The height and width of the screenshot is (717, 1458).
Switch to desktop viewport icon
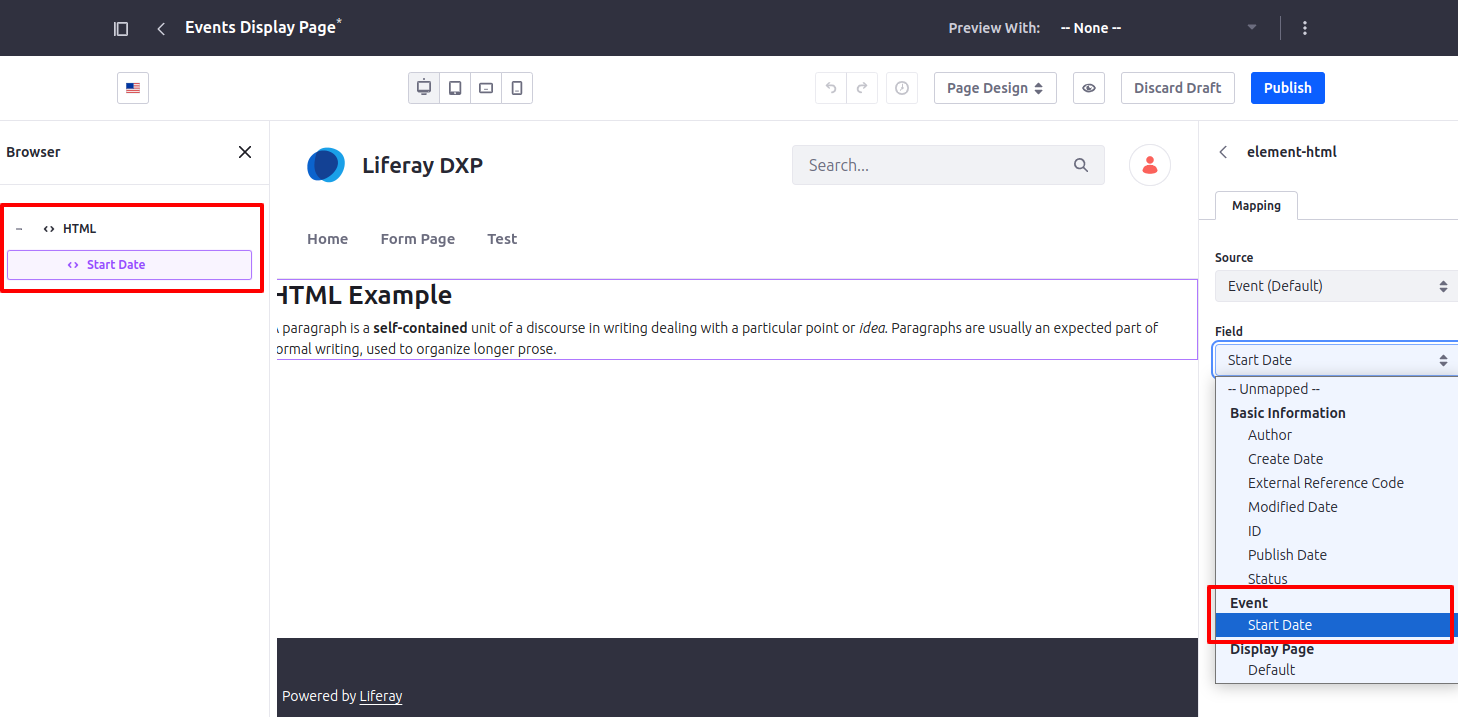(424, 88)
